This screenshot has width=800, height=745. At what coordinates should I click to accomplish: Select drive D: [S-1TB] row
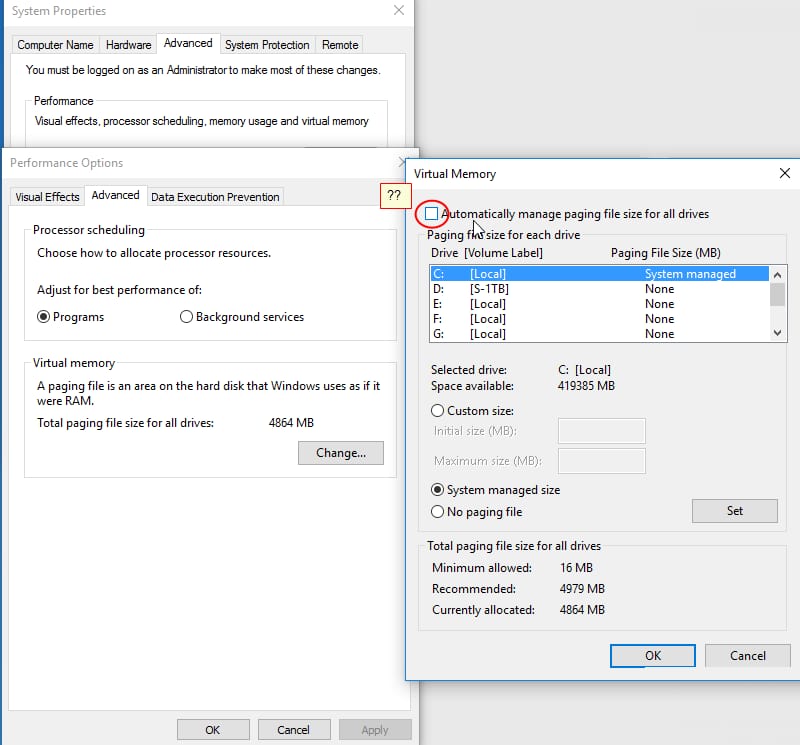599,289
